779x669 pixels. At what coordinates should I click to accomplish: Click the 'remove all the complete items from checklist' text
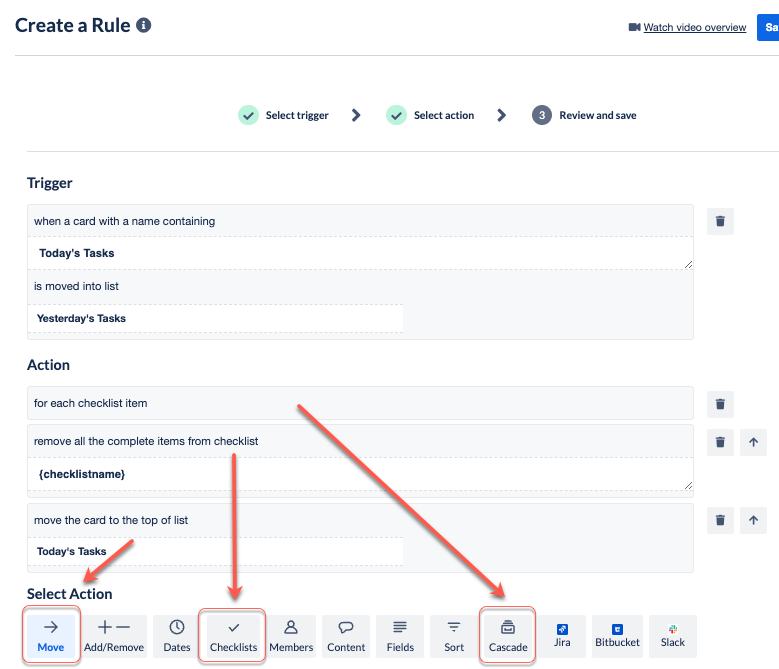pos(146,441)
